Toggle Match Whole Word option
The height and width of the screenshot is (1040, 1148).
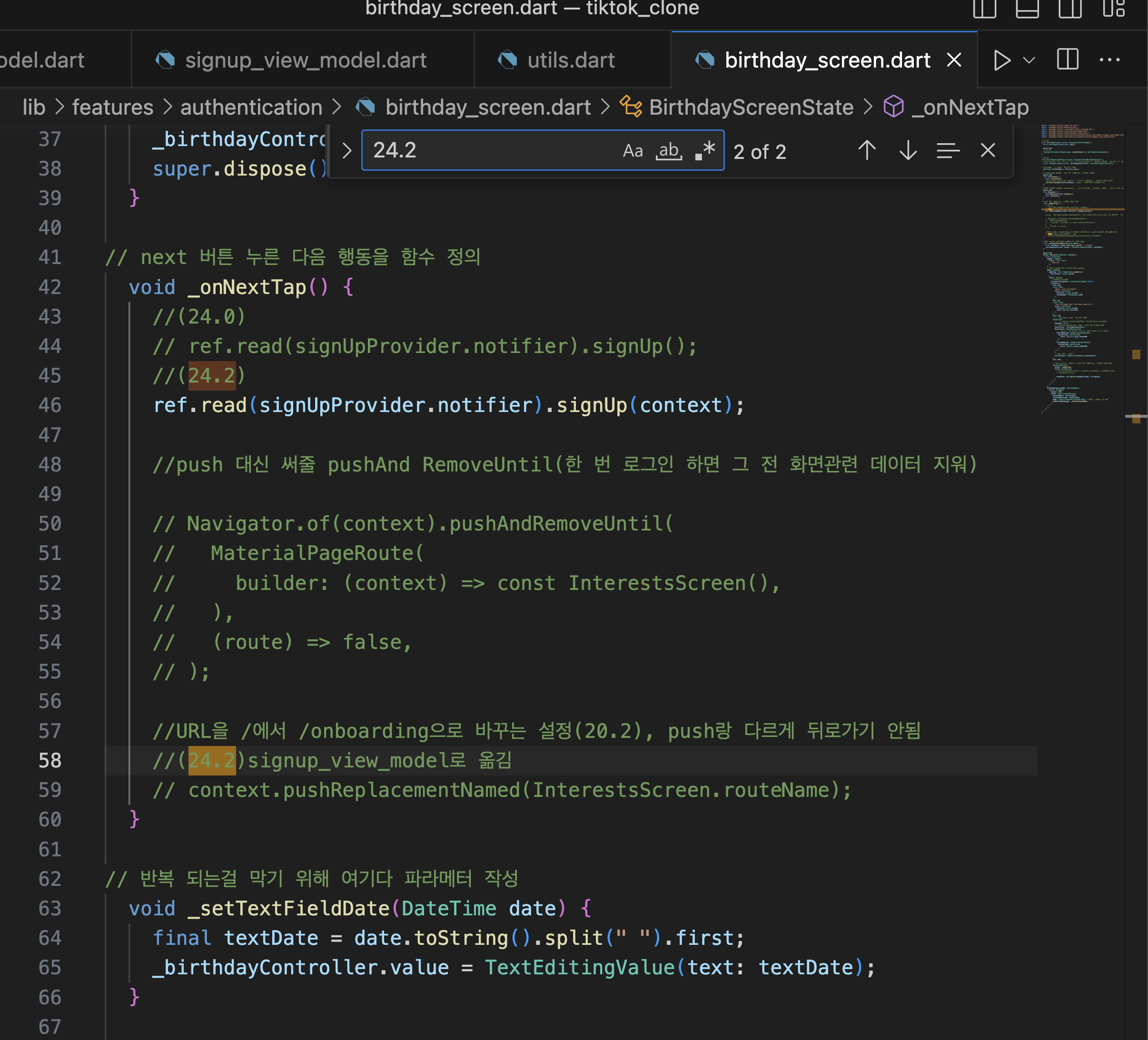point(669,151)
